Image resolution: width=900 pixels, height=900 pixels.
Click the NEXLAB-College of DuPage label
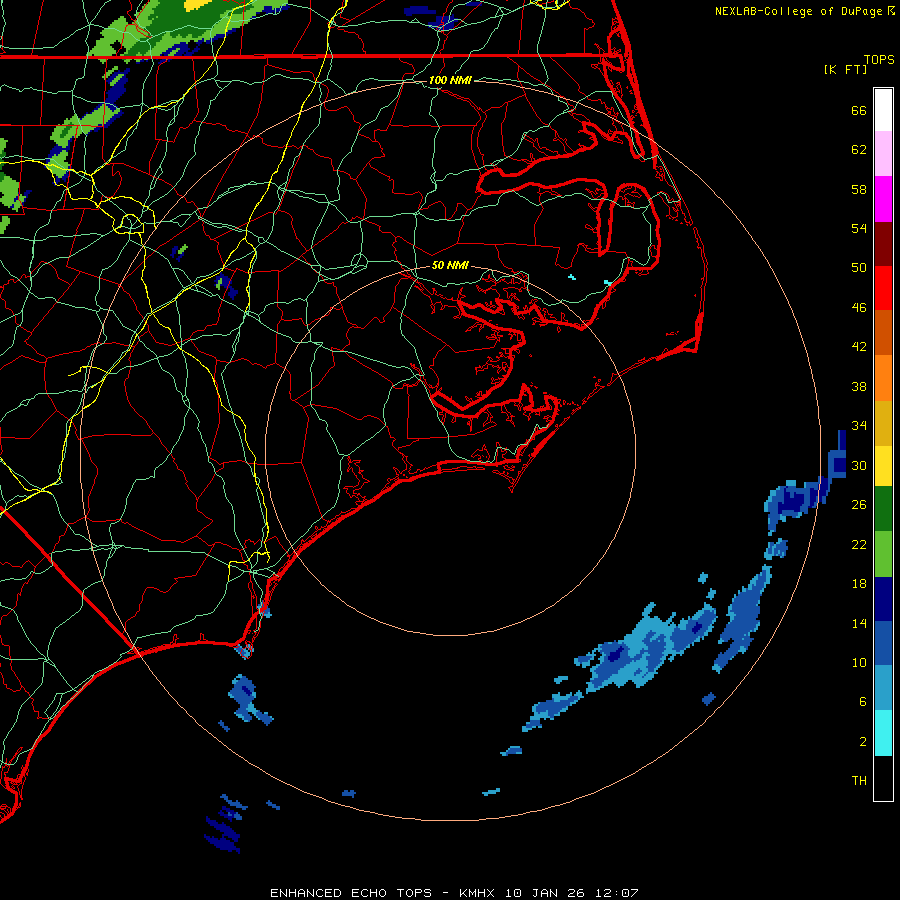click(x=798, y=11)
